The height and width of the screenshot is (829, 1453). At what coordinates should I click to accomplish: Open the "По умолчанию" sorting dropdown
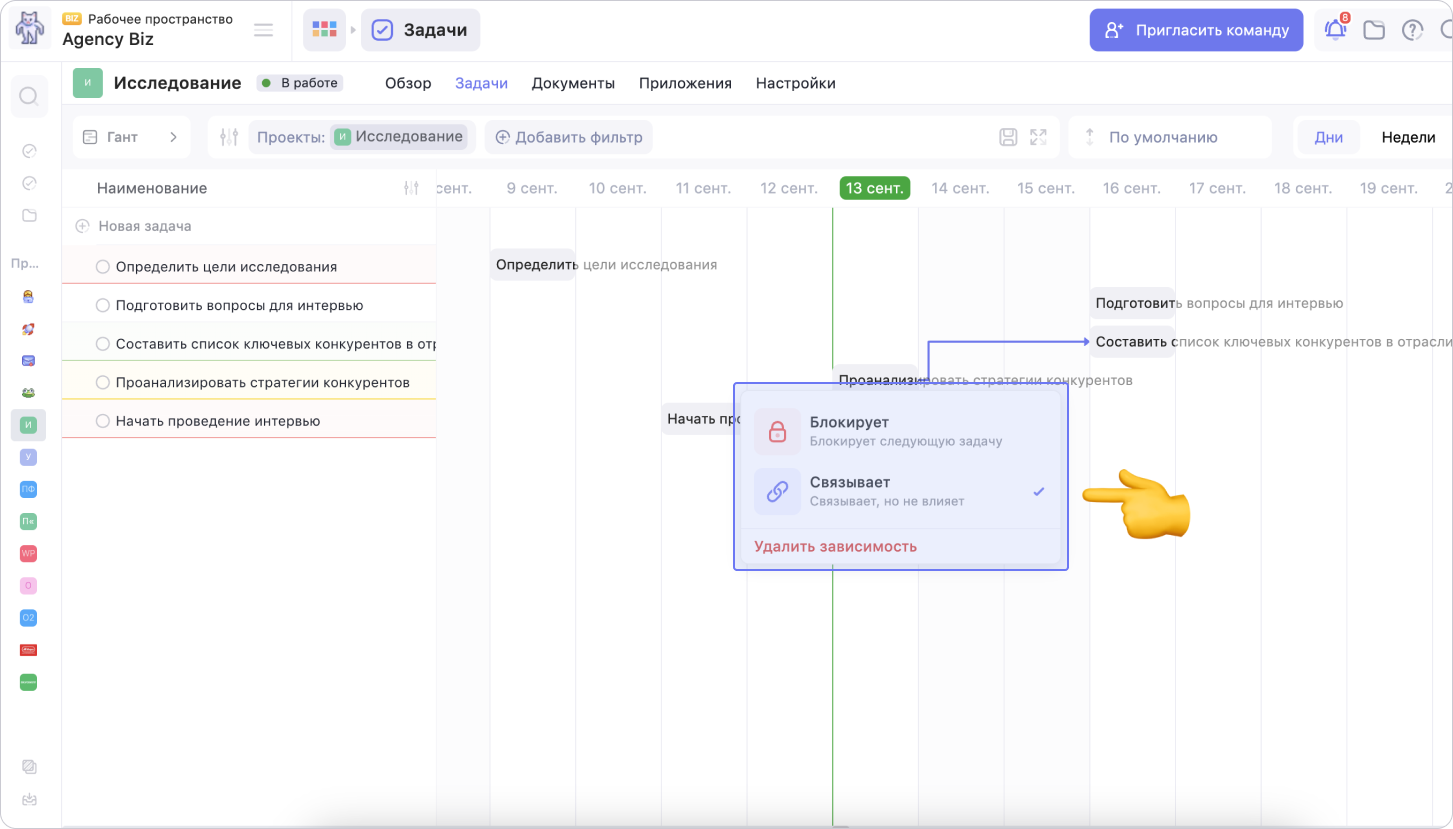point(1170,137)
